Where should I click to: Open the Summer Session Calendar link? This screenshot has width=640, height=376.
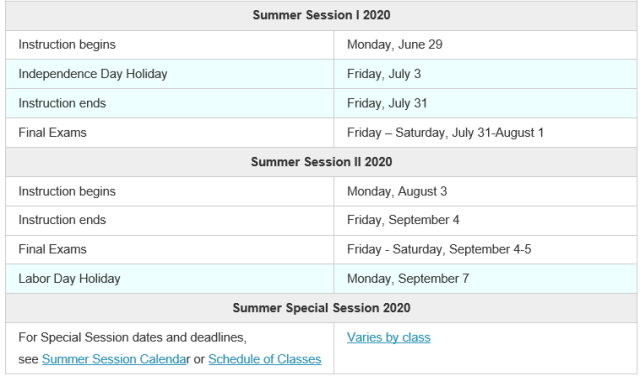pos(116,359)
